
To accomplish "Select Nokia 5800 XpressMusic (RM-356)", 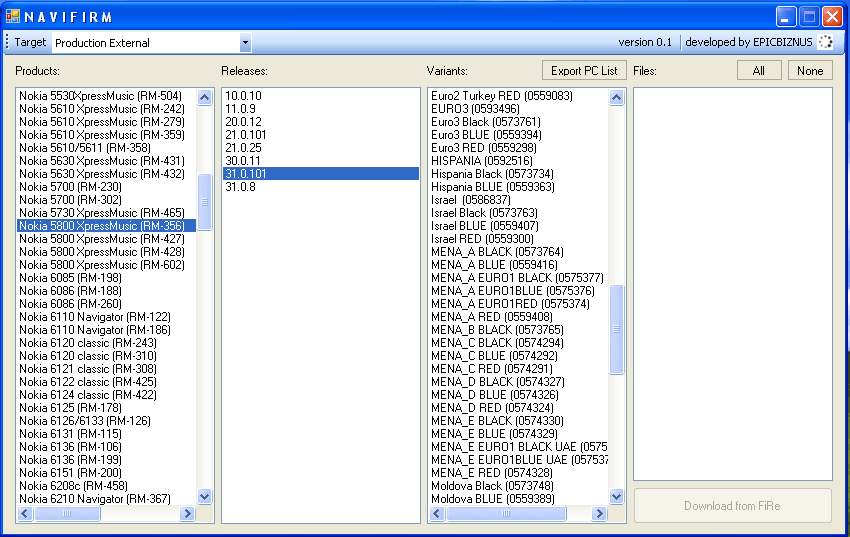I will (107, 226).
